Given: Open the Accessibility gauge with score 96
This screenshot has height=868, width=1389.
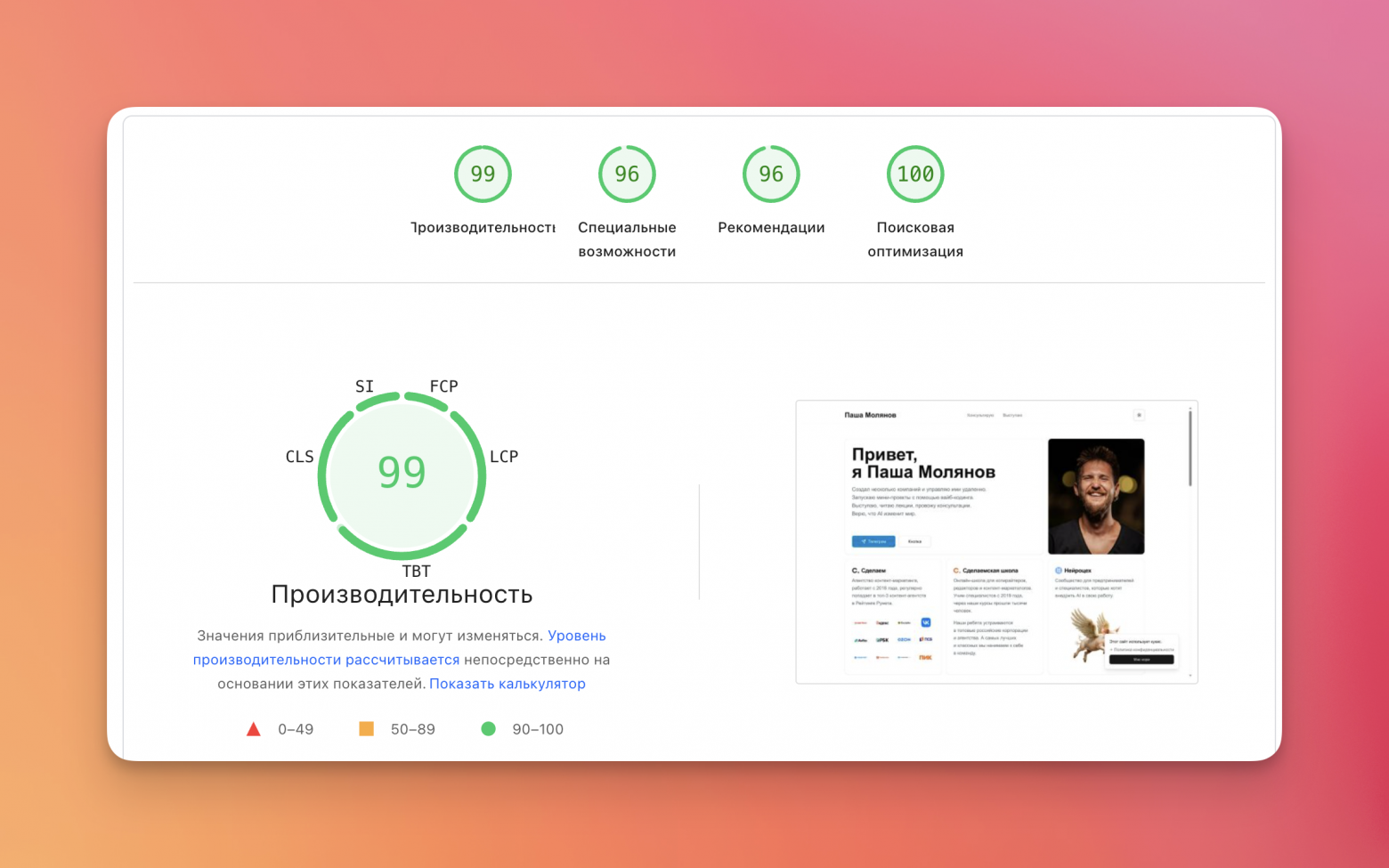Looking at the screenshot, I should (627, 174).
